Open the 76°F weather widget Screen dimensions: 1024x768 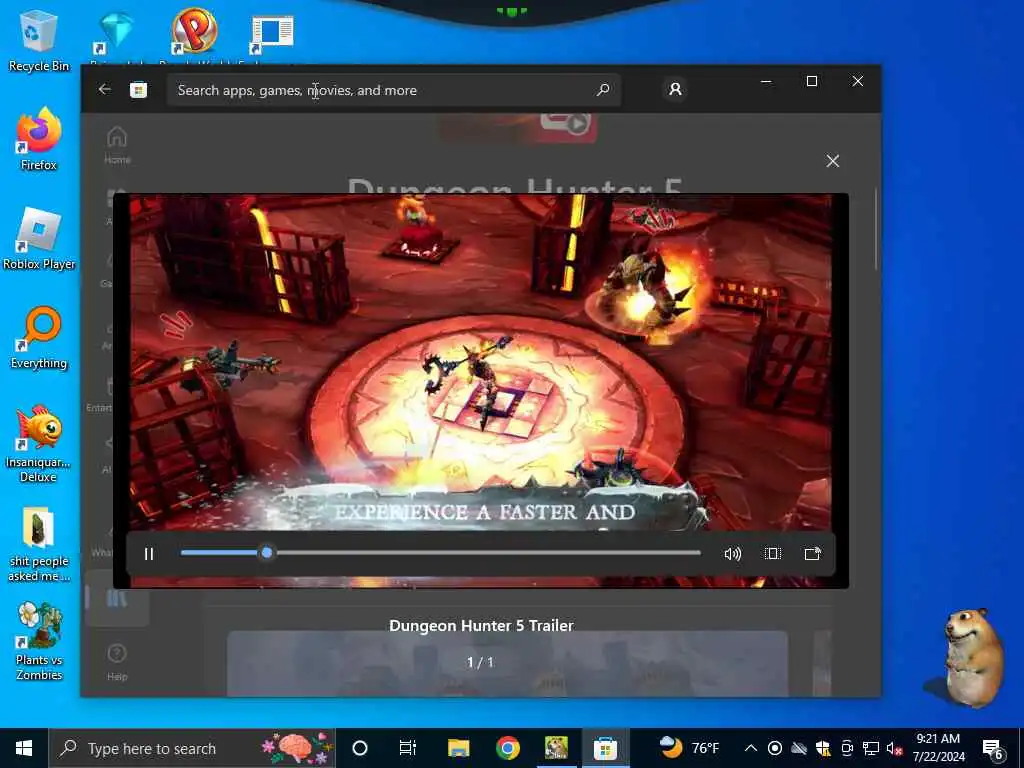pyautogui.click(x=688, y=747)
